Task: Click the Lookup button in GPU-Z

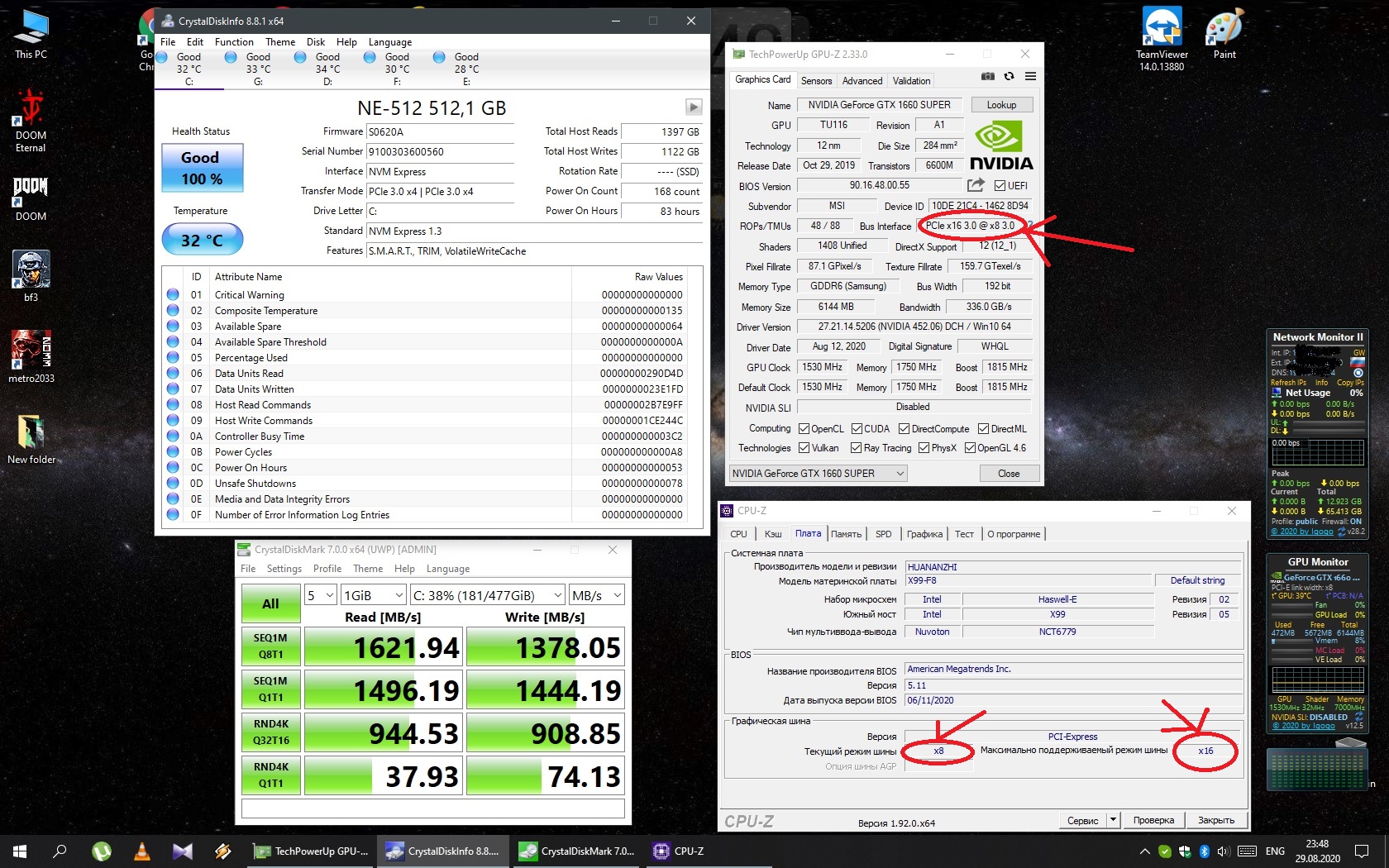Action: 1001,105
